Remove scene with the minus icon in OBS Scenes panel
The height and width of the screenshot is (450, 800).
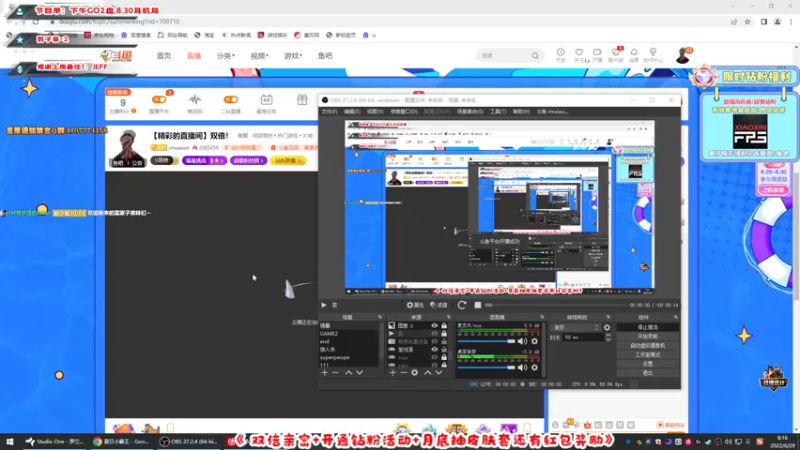[x=335, y=373]
